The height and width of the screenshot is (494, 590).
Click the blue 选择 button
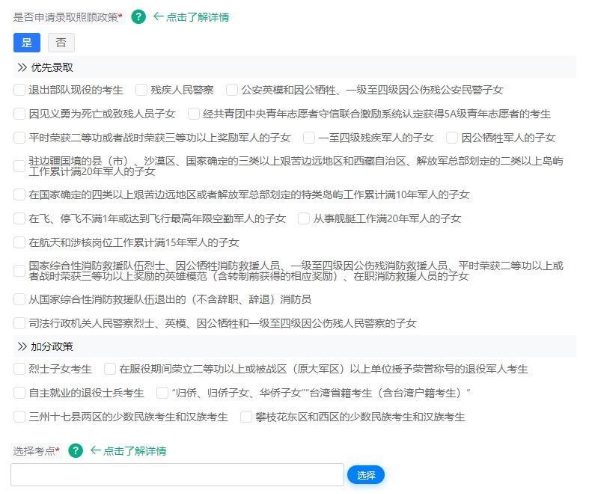[x=366, y=475]
